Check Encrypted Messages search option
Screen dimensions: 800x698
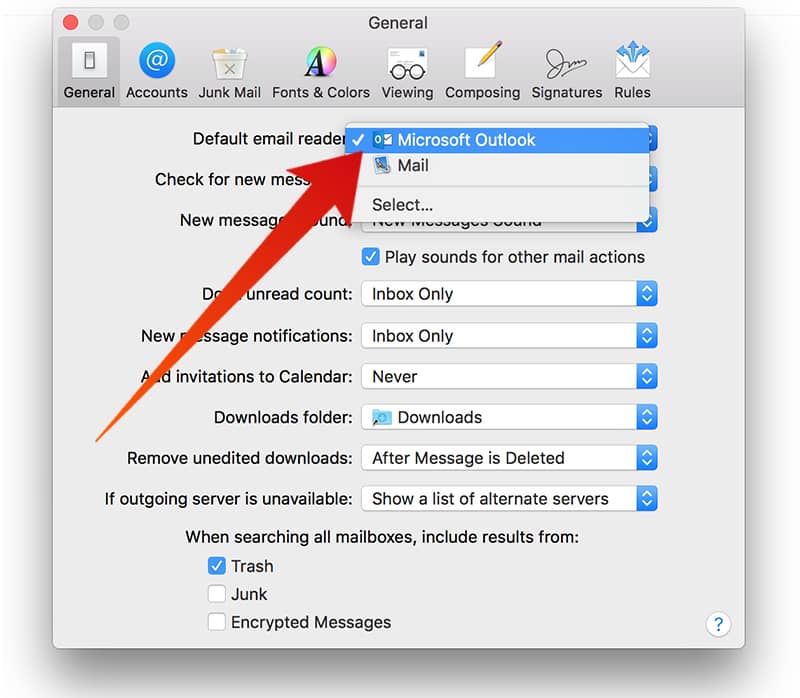[x=217, y=622]
